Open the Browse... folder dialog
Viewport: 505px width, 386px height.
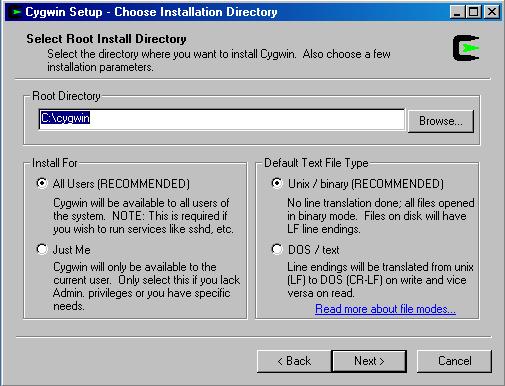[441, 121]
